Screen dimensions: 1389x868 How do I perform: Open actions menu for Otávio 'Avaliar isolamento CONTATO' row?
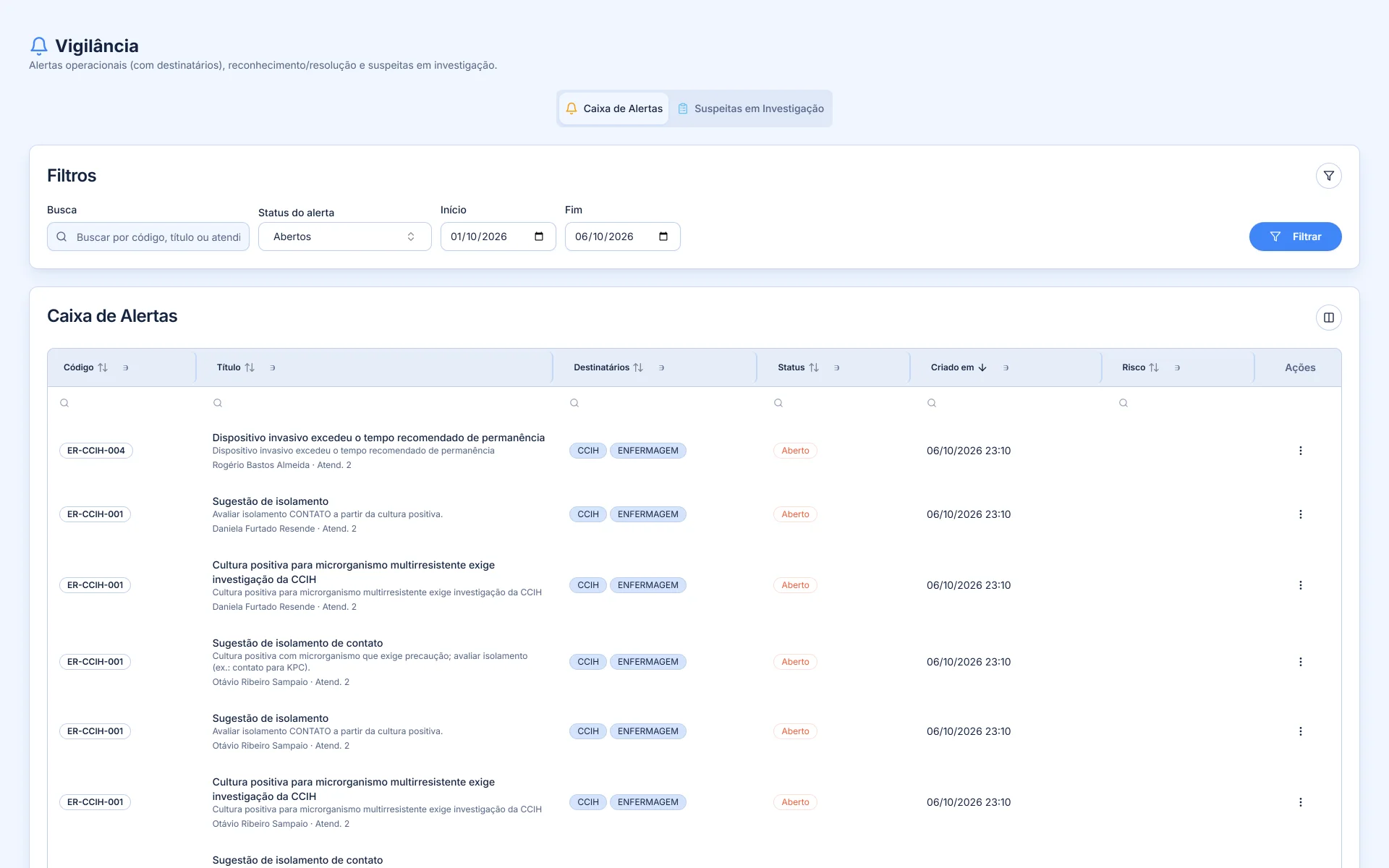[1300, 731]
